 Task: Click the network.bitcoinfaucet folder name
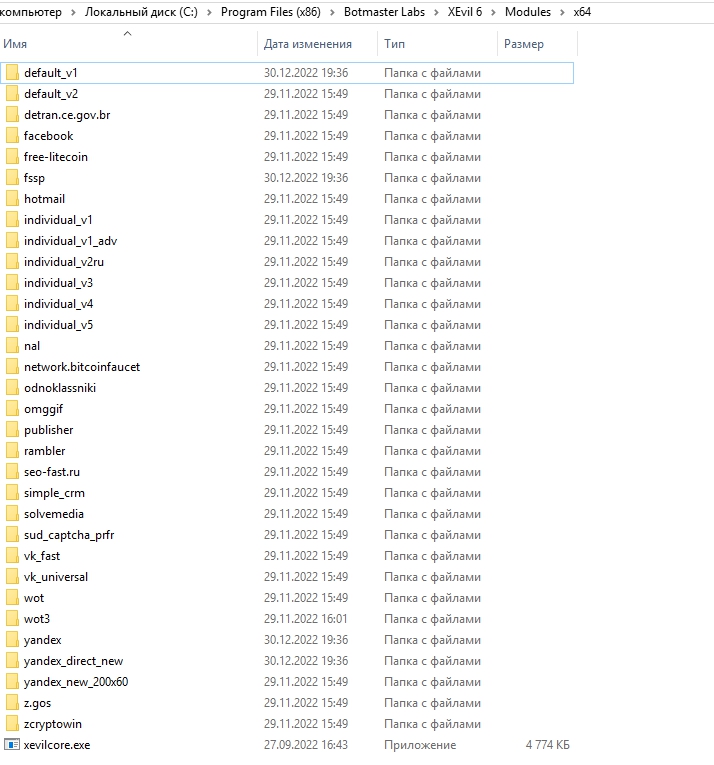point(82,367)
